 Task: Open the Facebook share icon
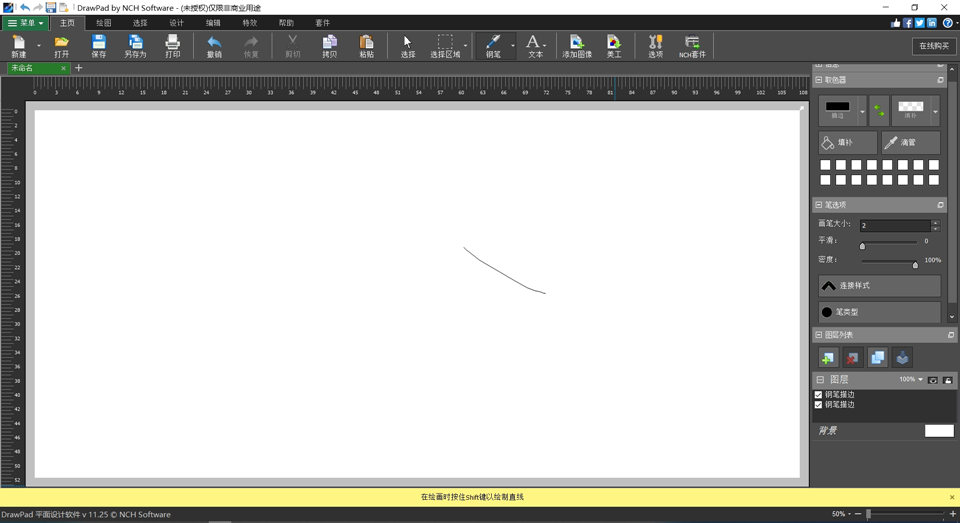point(908,23)
